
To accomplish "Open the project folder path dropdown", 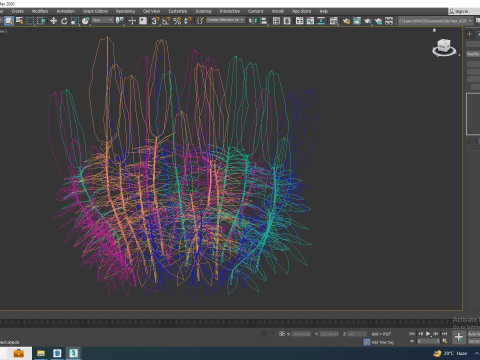I will tap(436, 21).
